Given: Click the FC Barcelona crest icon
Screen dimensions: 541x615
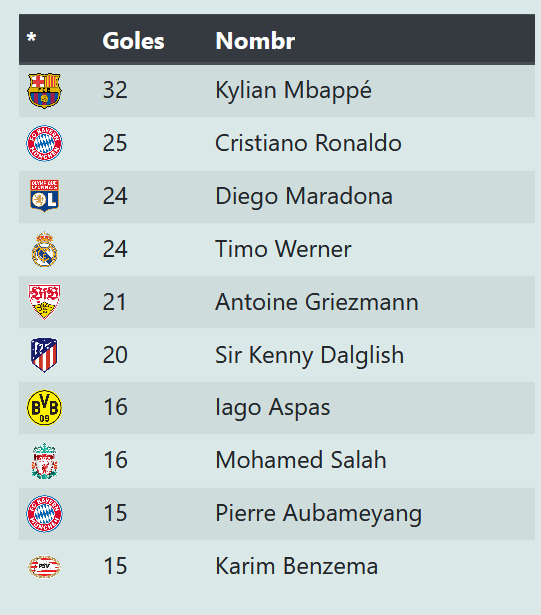Looking at the screenshot, I should (44, 91).
